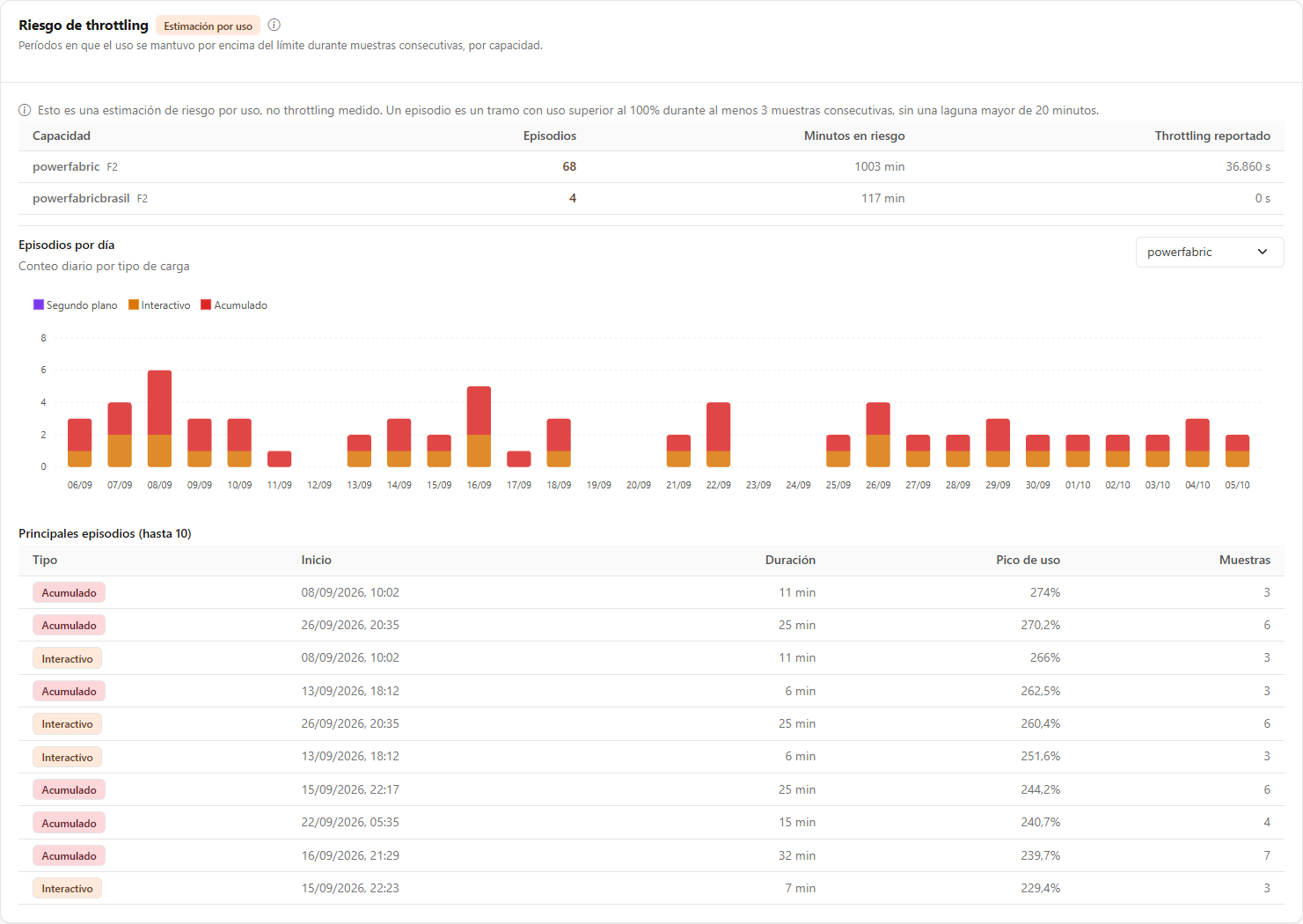Image resolution: width=1303 pixels, height=924 pixels.
Task: Toggle the Segundo plano legend swatch
Action: (x=38, y=304)
